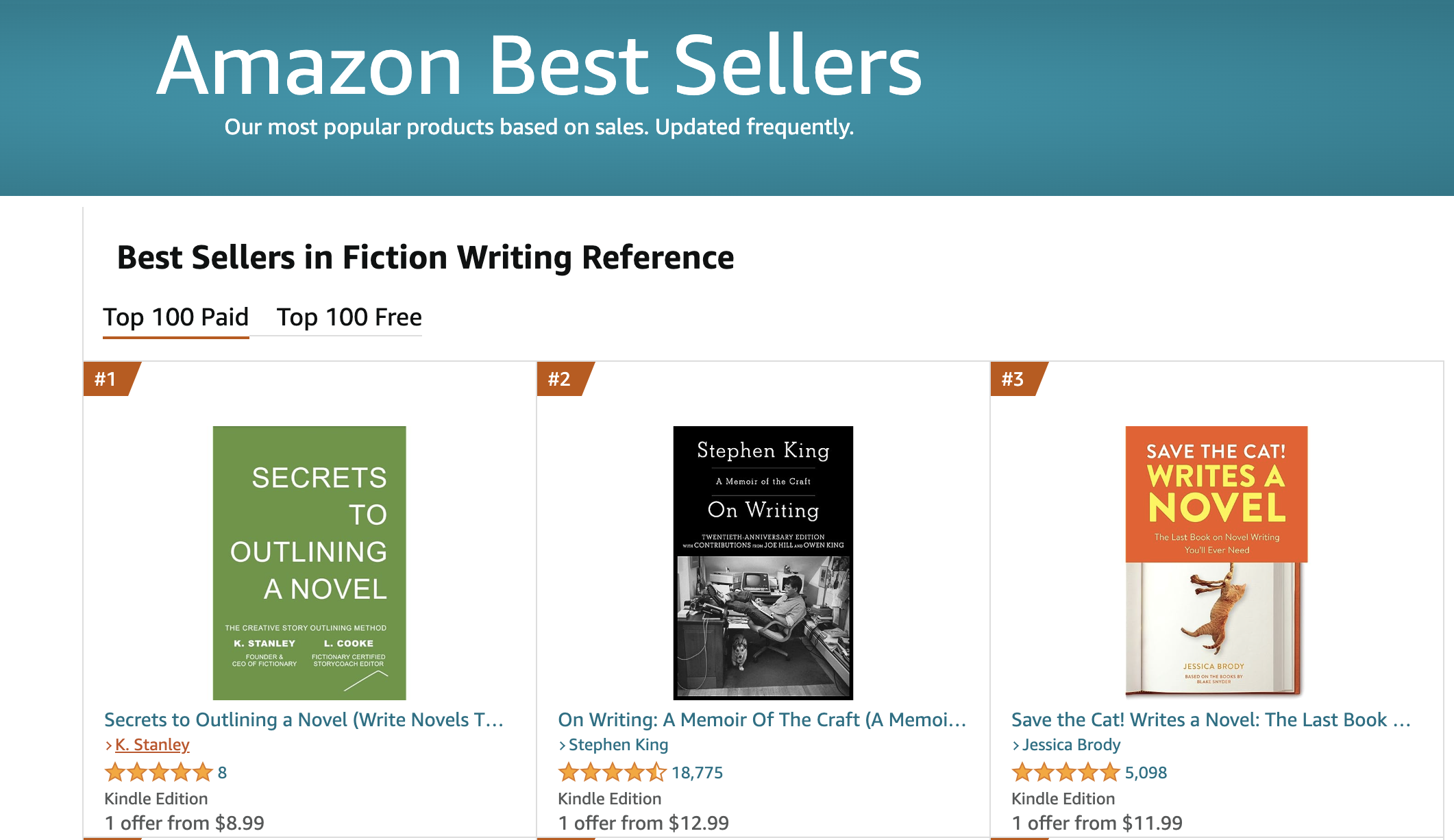Click green Secrets to Outlining book cover
1454x840 pixels.
pos(309,563)
